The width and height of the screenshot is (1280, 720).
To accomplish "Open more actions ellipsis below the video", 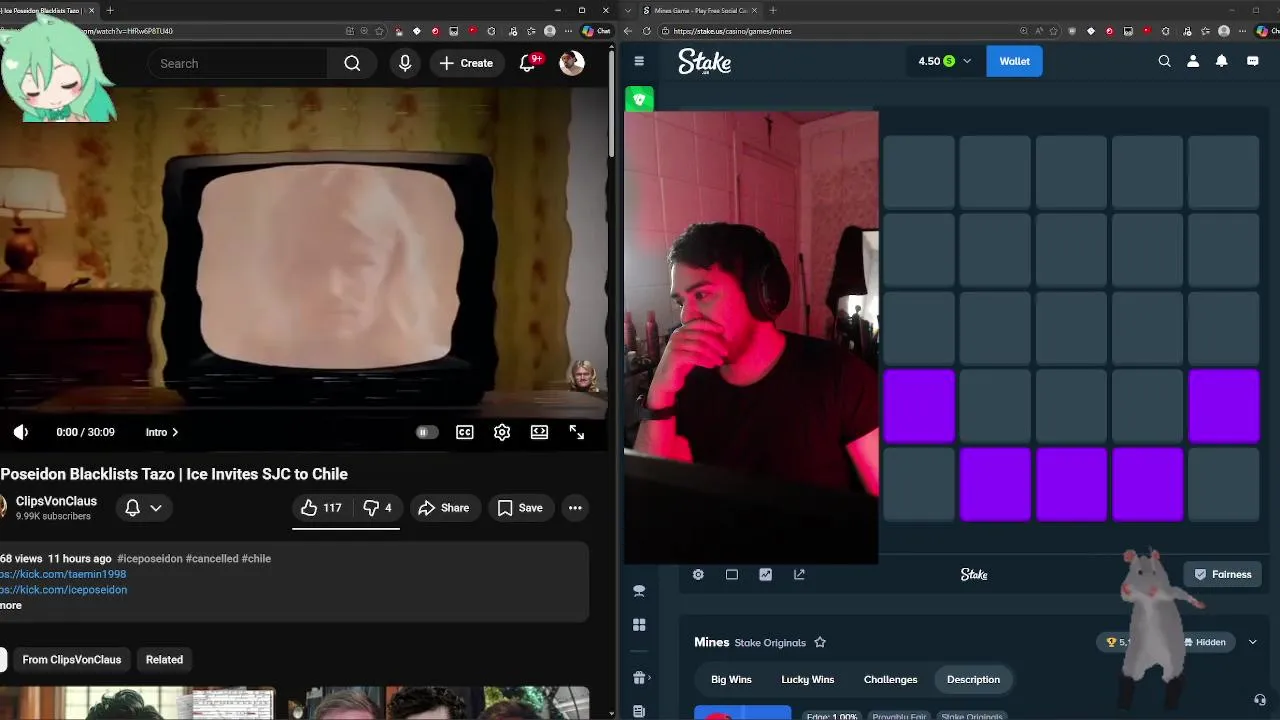I will click(575, 508).
